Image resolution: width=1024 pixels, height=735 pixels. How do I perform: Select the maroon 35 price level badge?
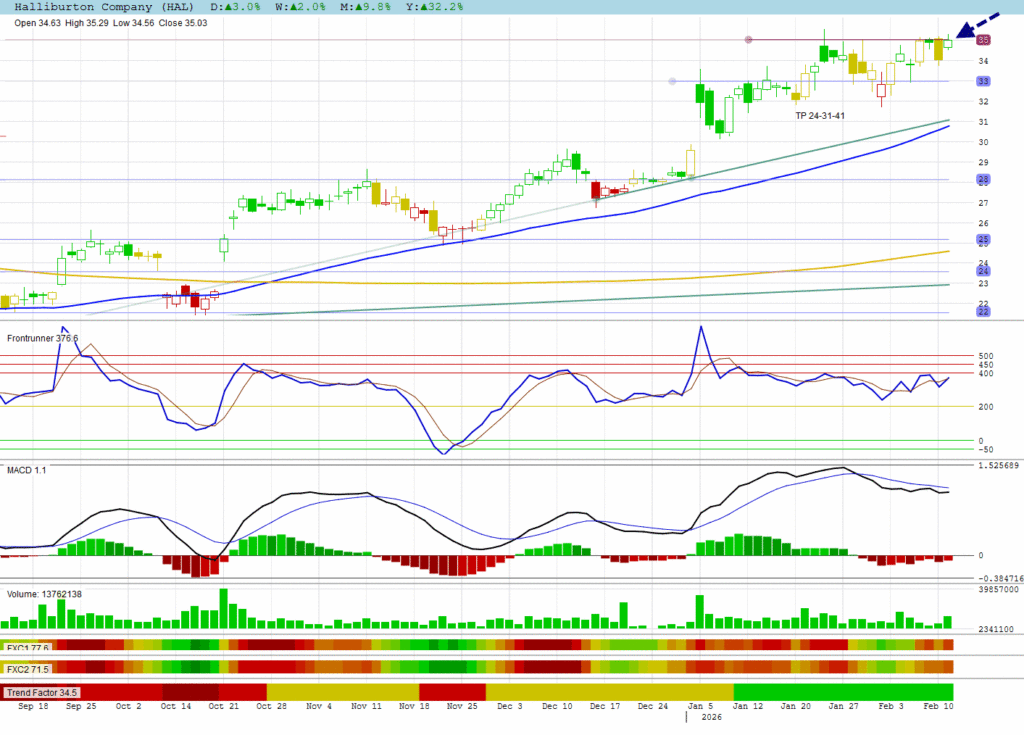pos(983,40)
